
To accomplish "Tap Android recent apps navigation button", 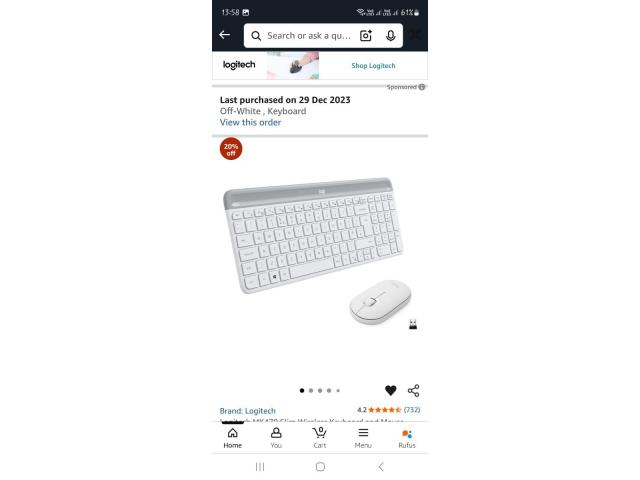I will click(x=260, y=467).
